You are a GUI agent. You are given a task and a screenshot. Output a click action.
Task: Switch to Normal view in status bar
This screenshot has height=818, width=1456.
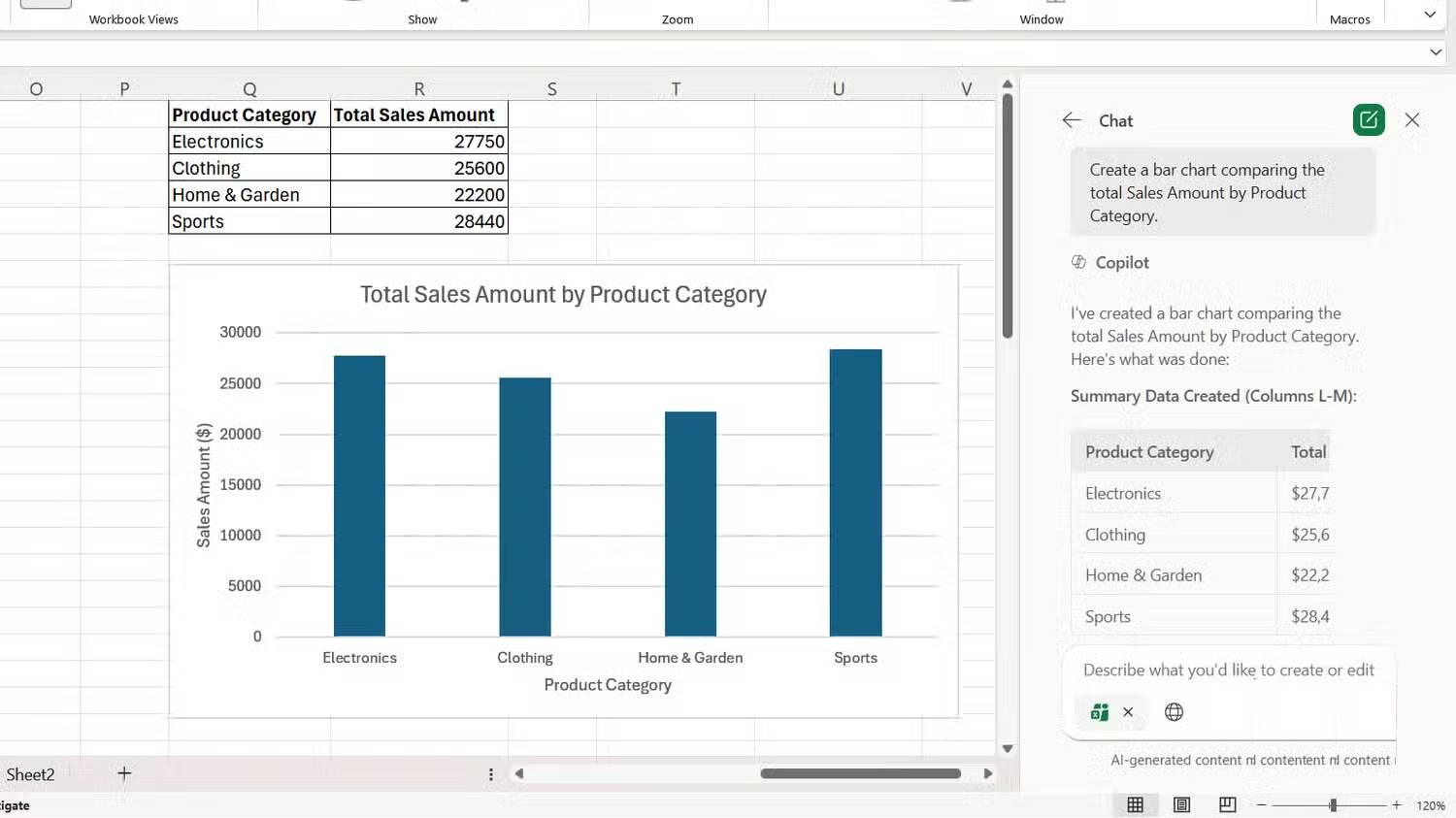coord(1136,804)
